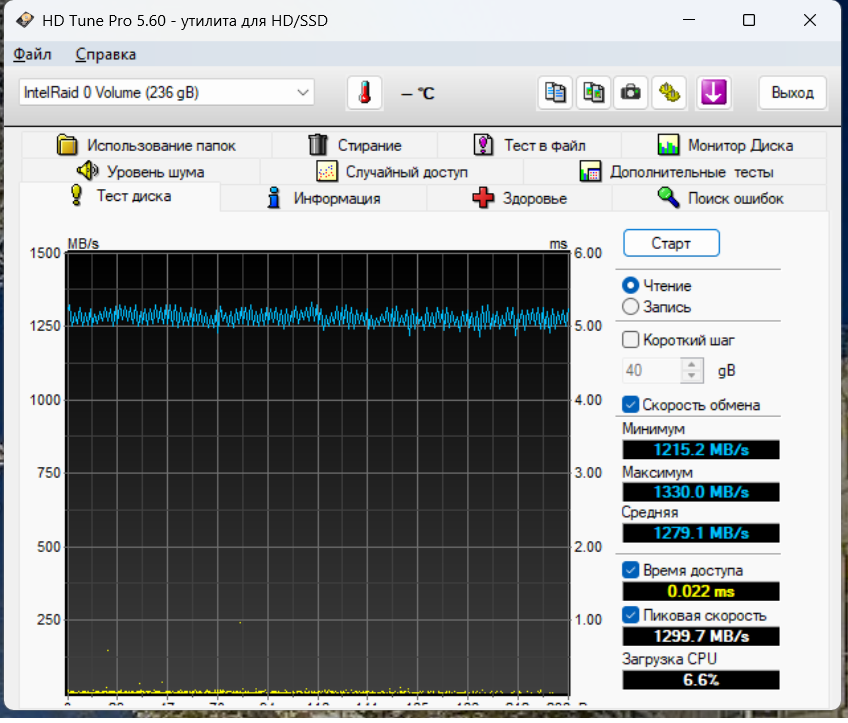Image resolution: width=848 pixels, height=723 pixels.
Task: Click the peak speed value 1299.7 MB/s
Action: tap(701, 636)
